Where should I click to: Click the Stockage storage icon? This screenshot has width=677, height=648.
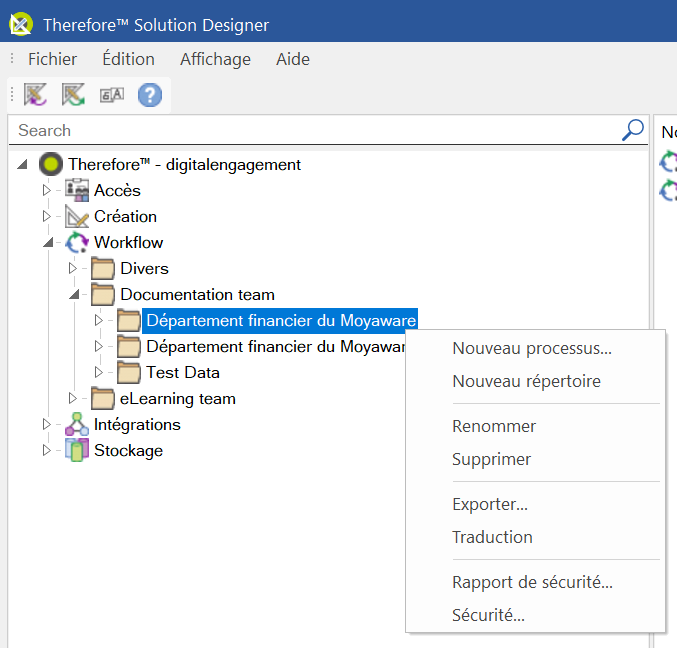pyautogui.click(x=77, y=450)
